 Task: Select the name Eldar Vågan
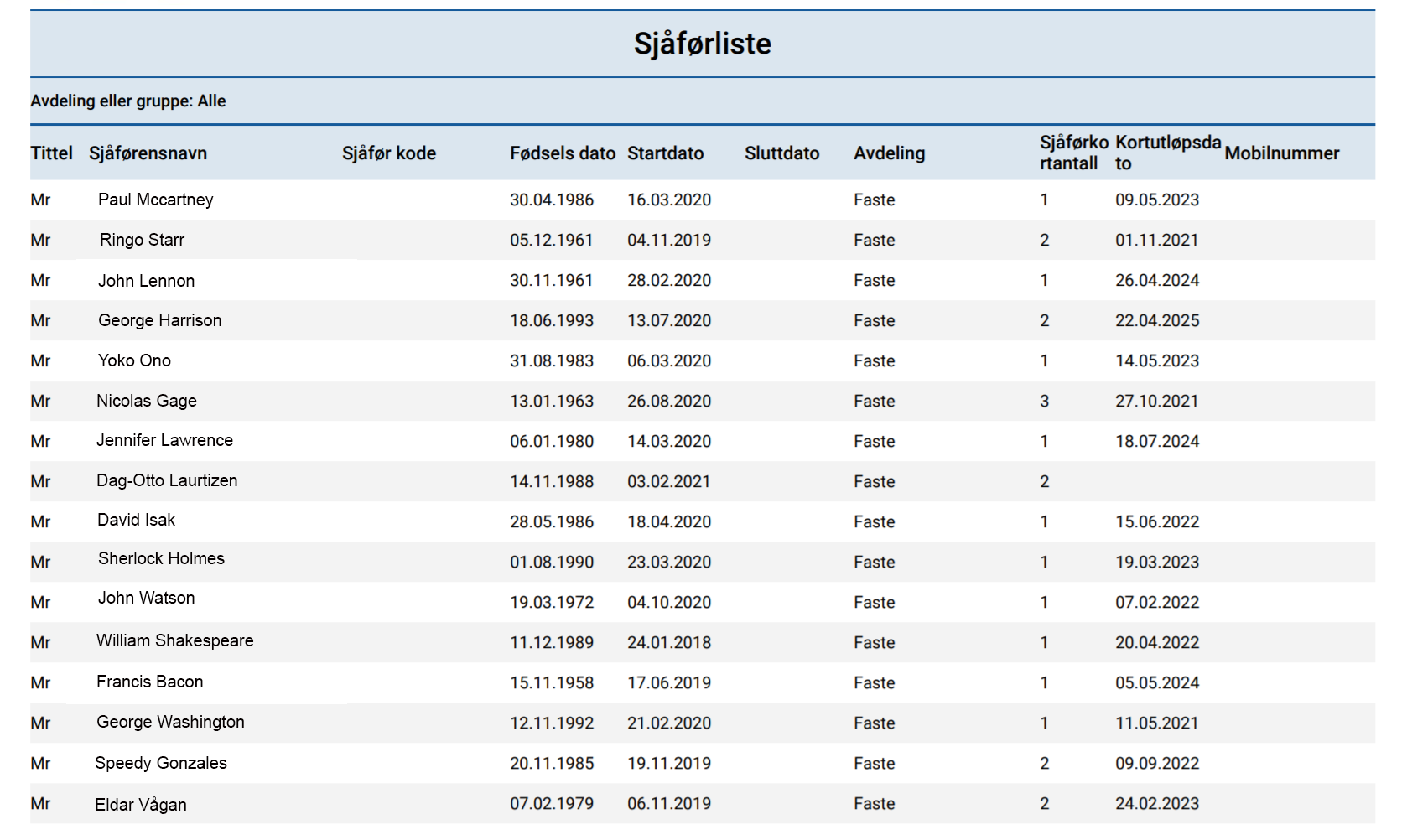(141, 805)
